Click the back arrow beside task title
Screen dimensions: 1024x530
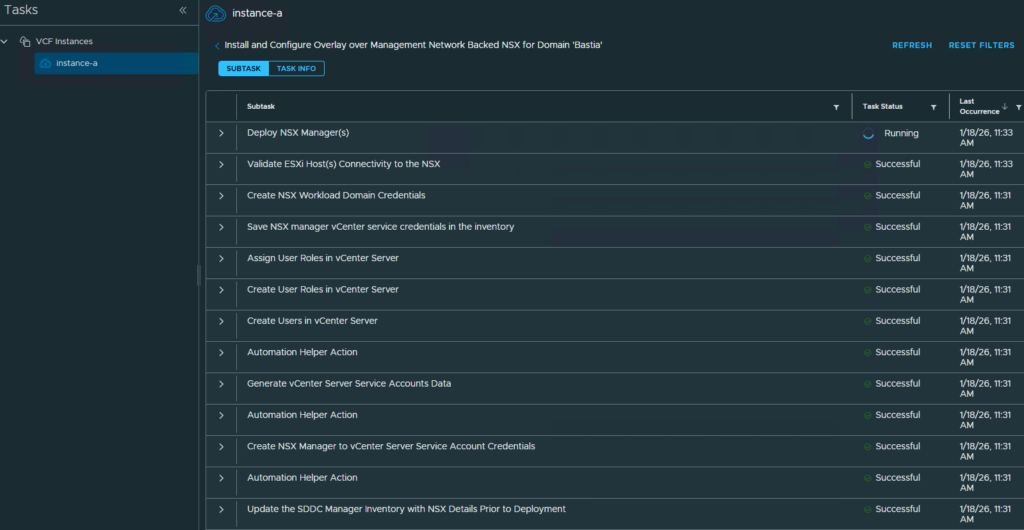(217, 46)
